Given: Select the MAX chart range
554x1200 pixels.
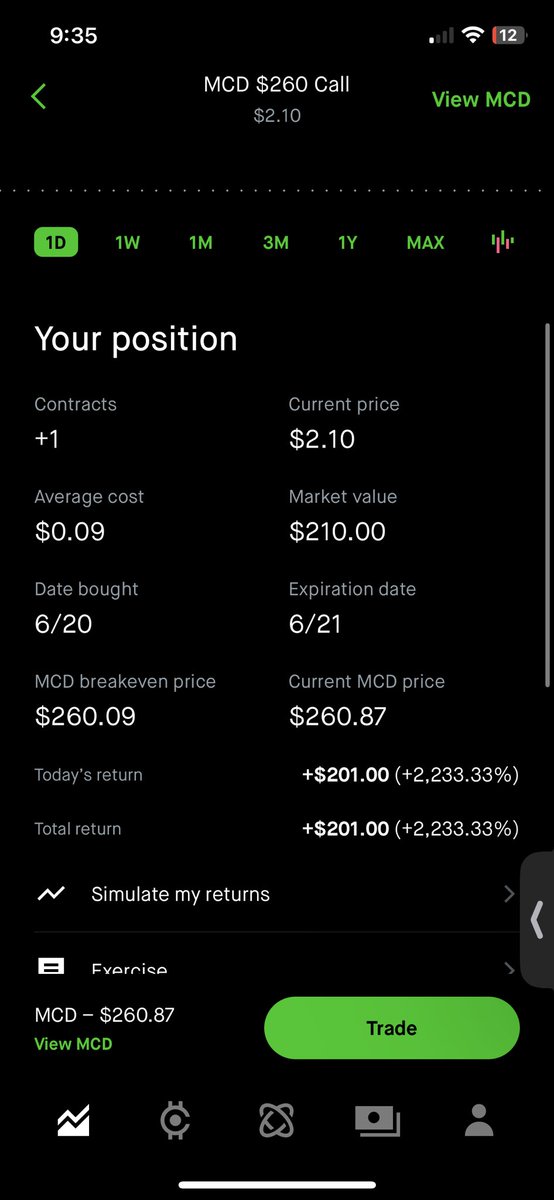Looking at the screenshot, I should click(x=425, y=242).
